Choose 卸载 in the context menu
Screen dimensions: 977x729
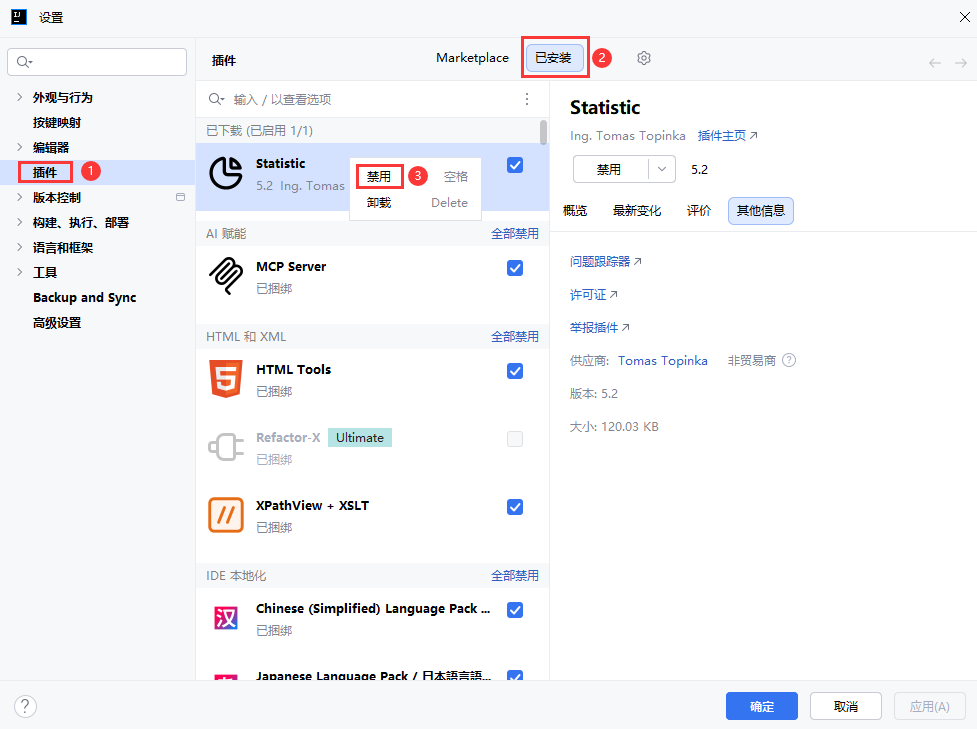pyautogui.click(x=379, y=203)
